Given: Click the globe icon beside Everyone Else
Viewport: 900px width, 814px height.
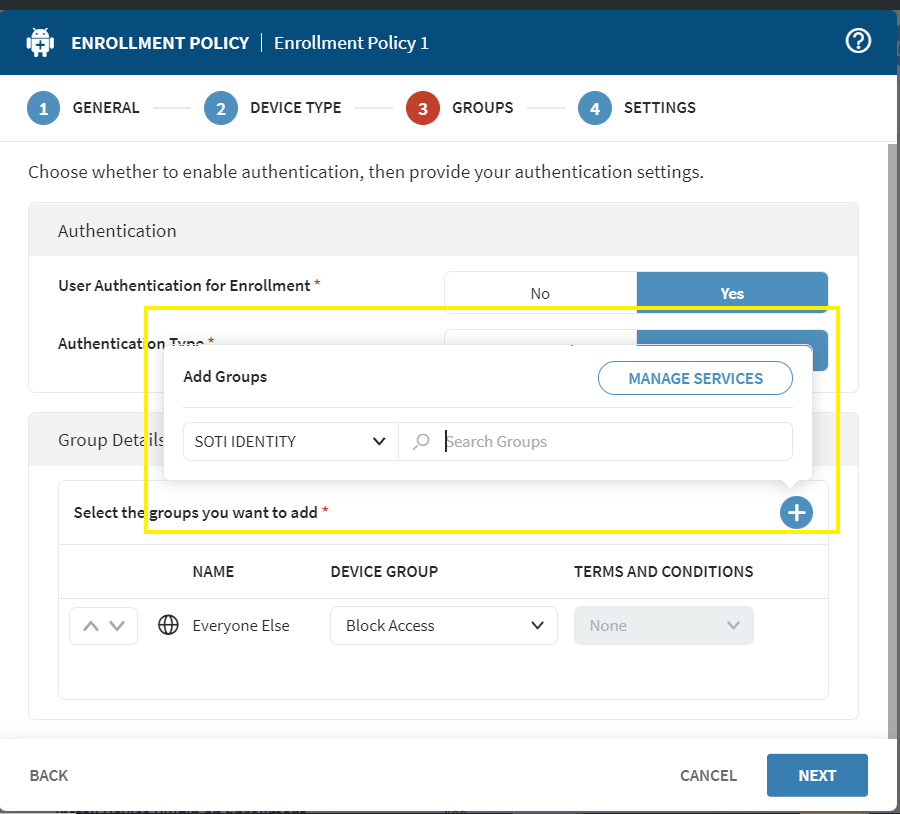Looking at the screenshot, I should 169,625.
